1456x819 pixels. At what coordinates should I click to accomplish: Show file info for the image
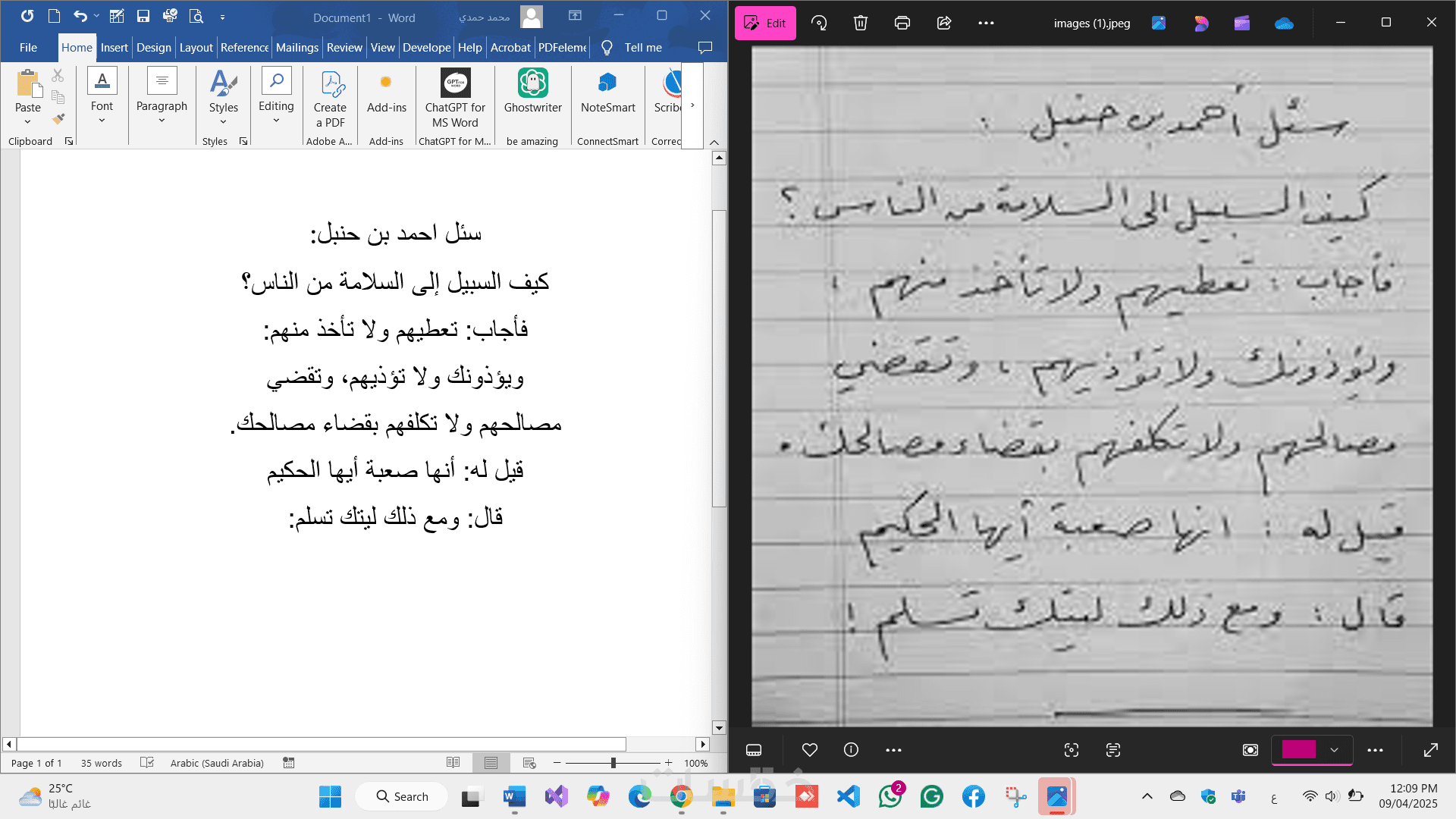[851, 750]
